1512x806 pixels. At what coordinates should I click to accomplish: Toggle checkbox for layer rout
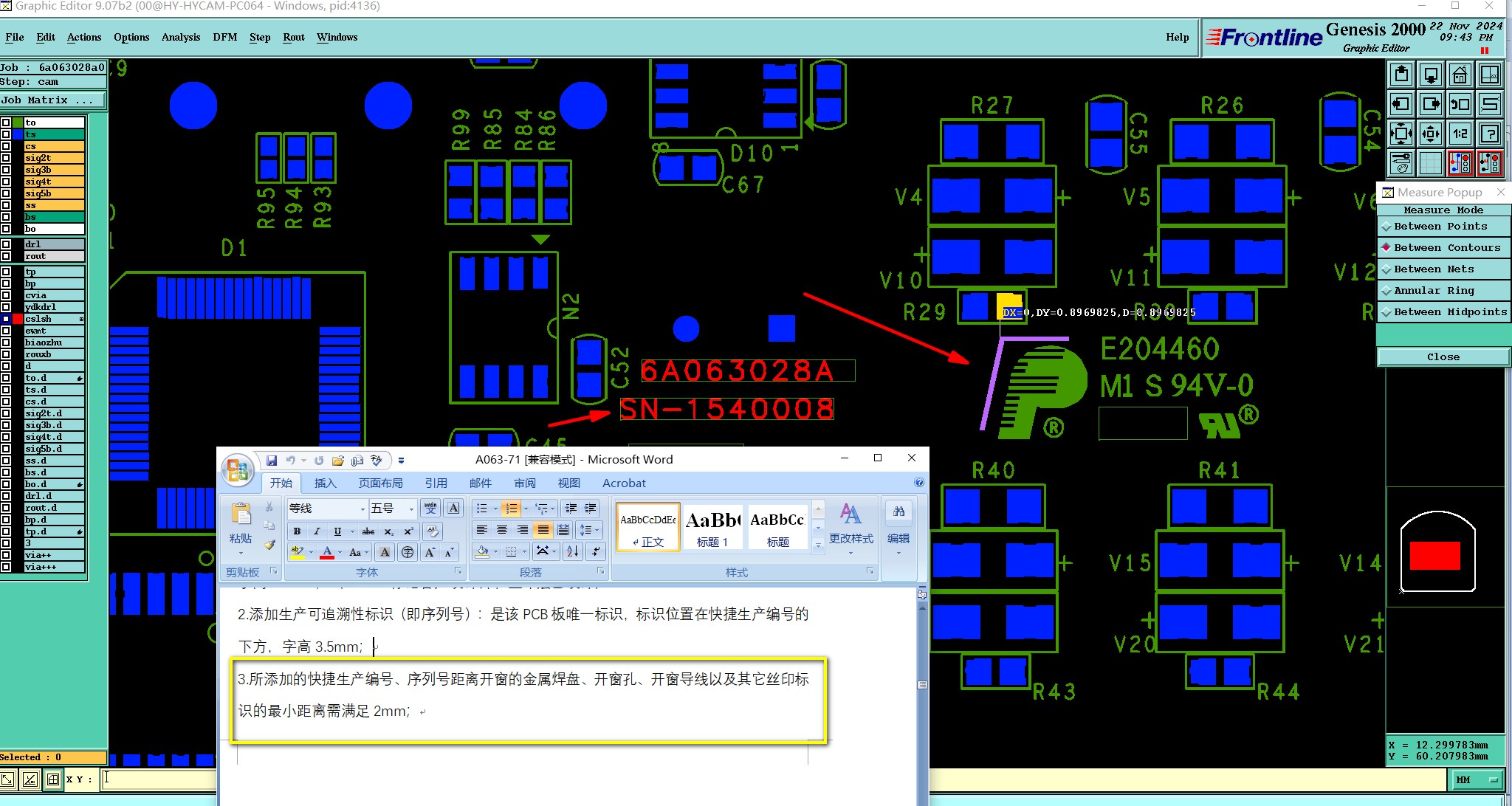click(x=6, y=256)
